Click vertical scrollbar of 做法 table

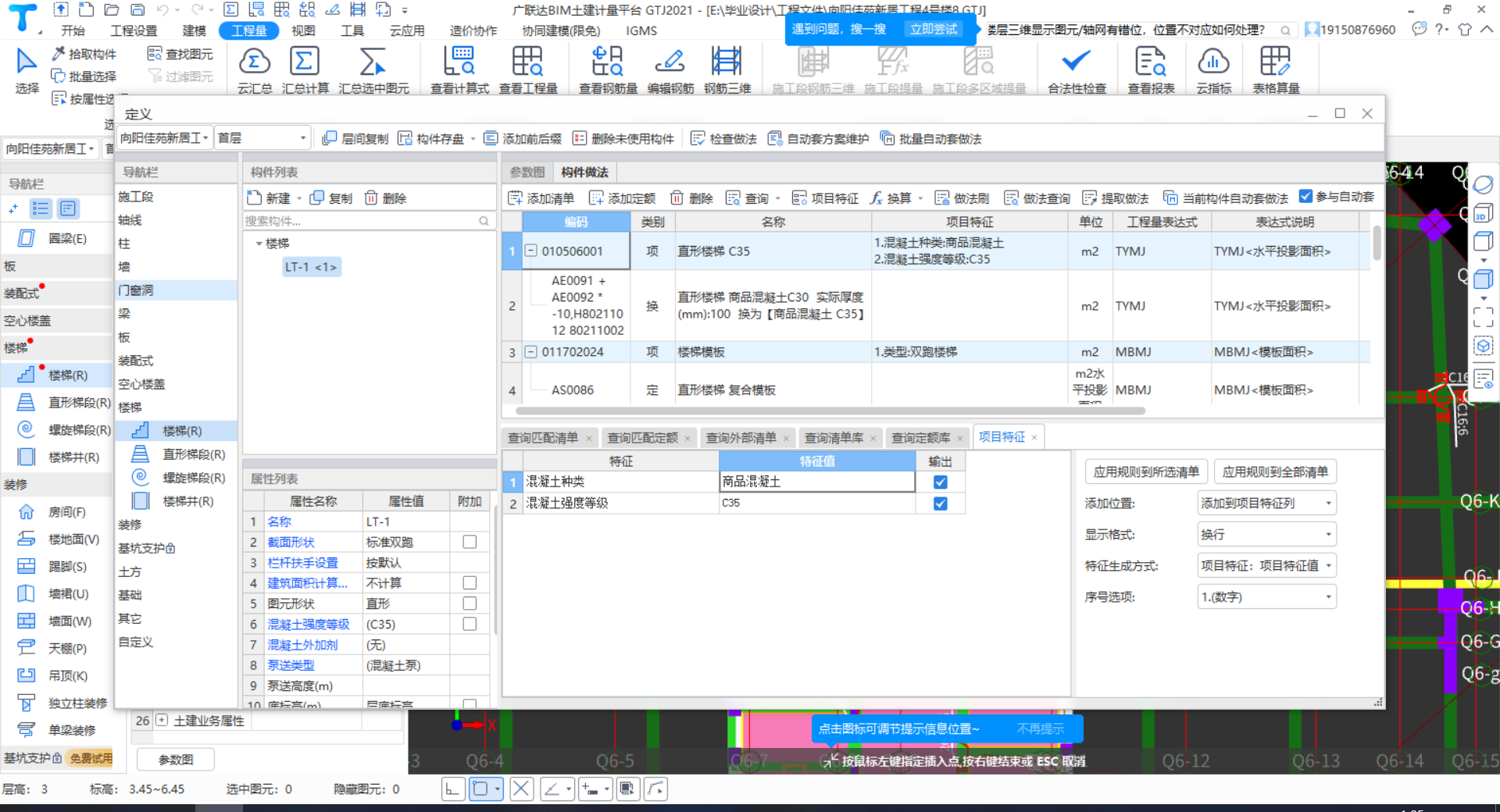pos(1377,243)
